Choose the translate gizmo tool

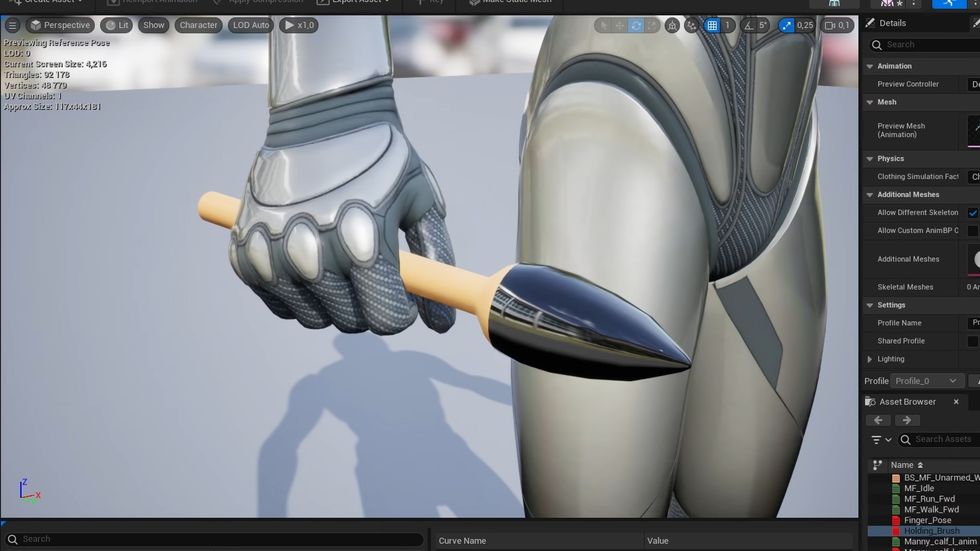pyautogui.click(x=619, y=25)
